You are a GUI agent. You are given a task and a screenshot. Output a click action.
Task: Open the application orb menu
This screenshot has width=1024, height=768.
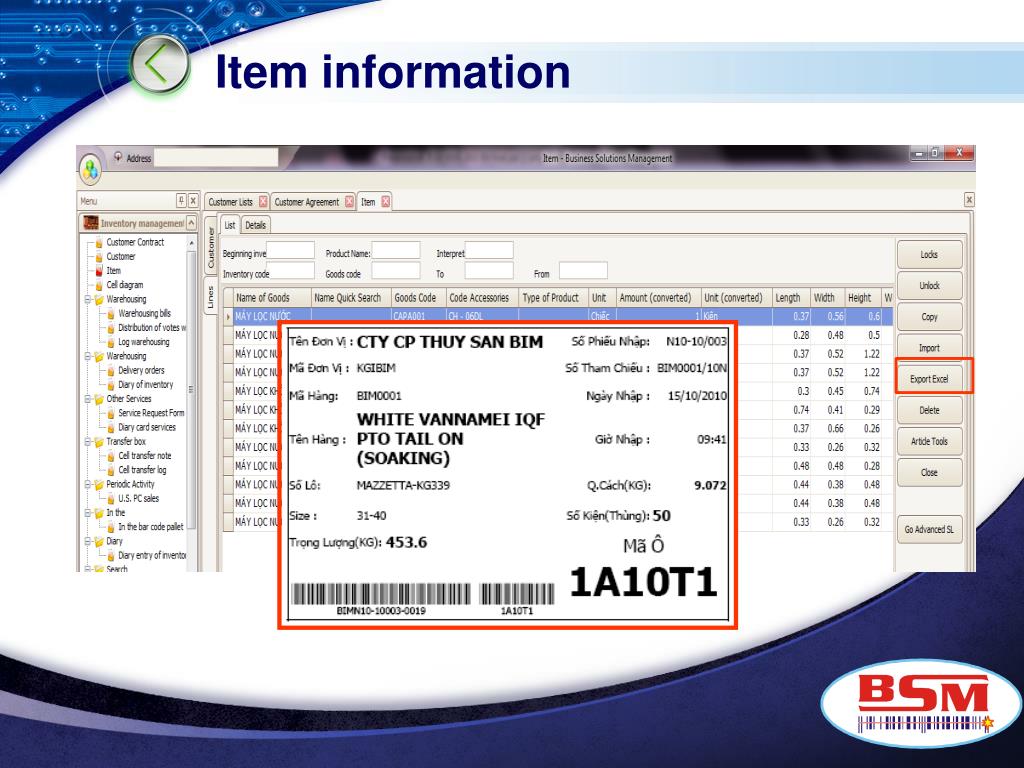click(91, 170)
